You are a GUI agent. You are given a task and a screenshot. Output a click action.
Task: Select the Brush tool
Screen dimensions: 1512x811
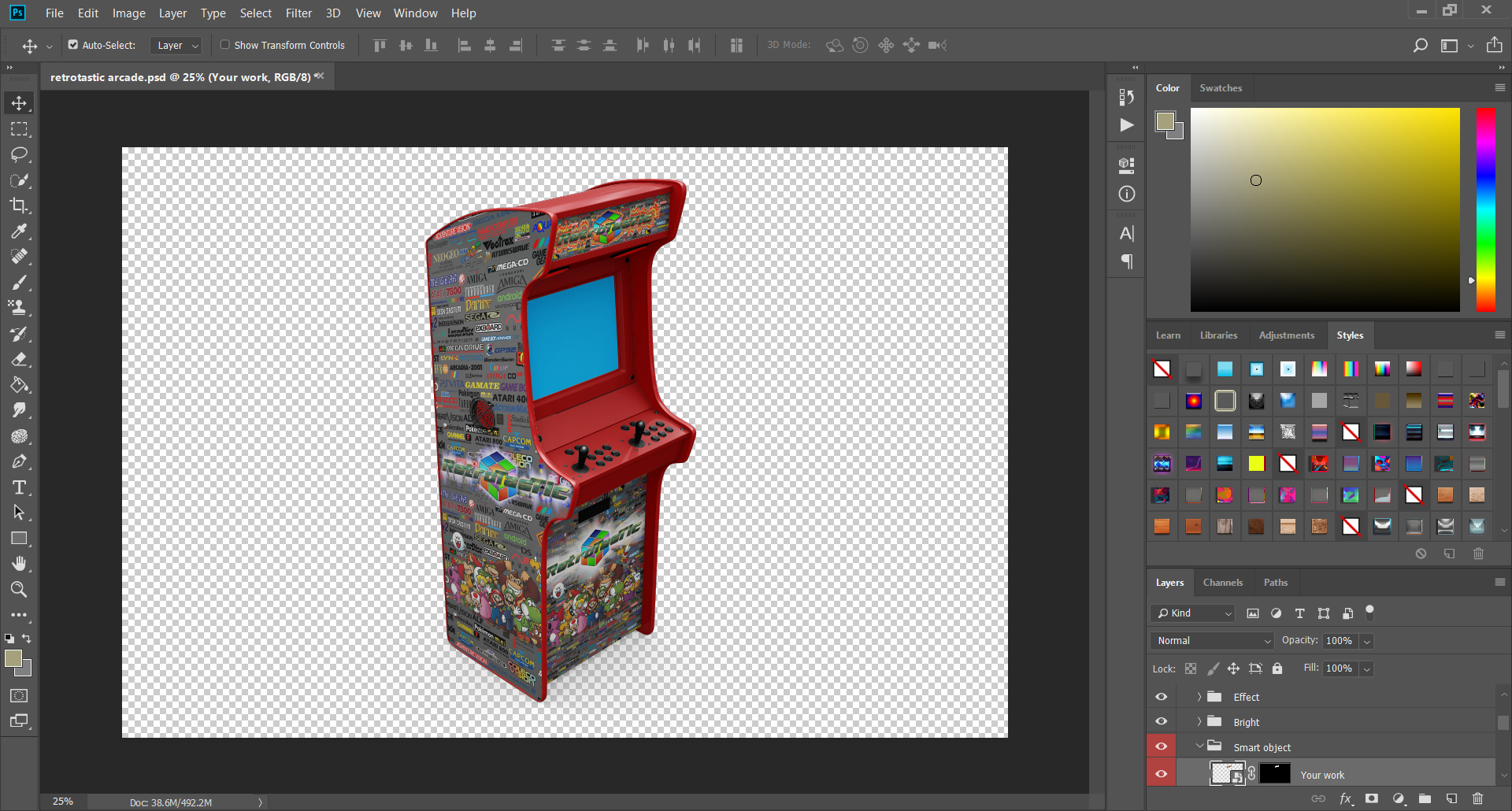[x=19, y=283]
